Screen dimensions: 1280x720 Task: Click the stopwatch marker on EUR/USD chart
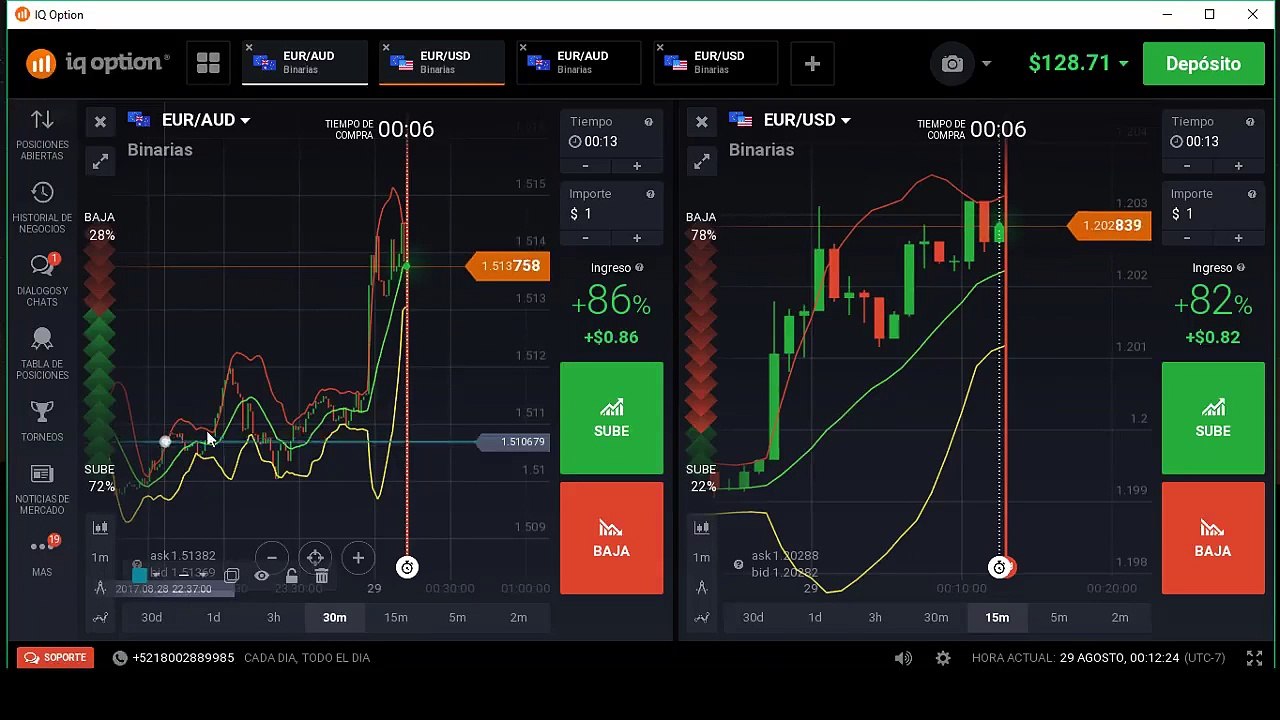pyautogui.click(x=999, y=568)
